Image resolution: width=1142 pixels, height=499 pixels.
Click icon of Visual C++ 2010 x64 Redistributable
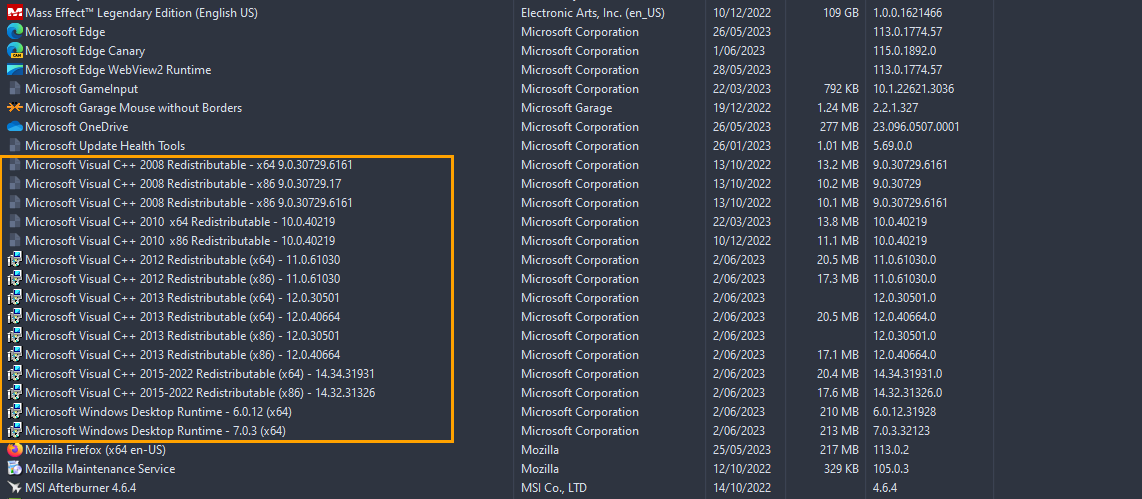click(x=15, y=221)
